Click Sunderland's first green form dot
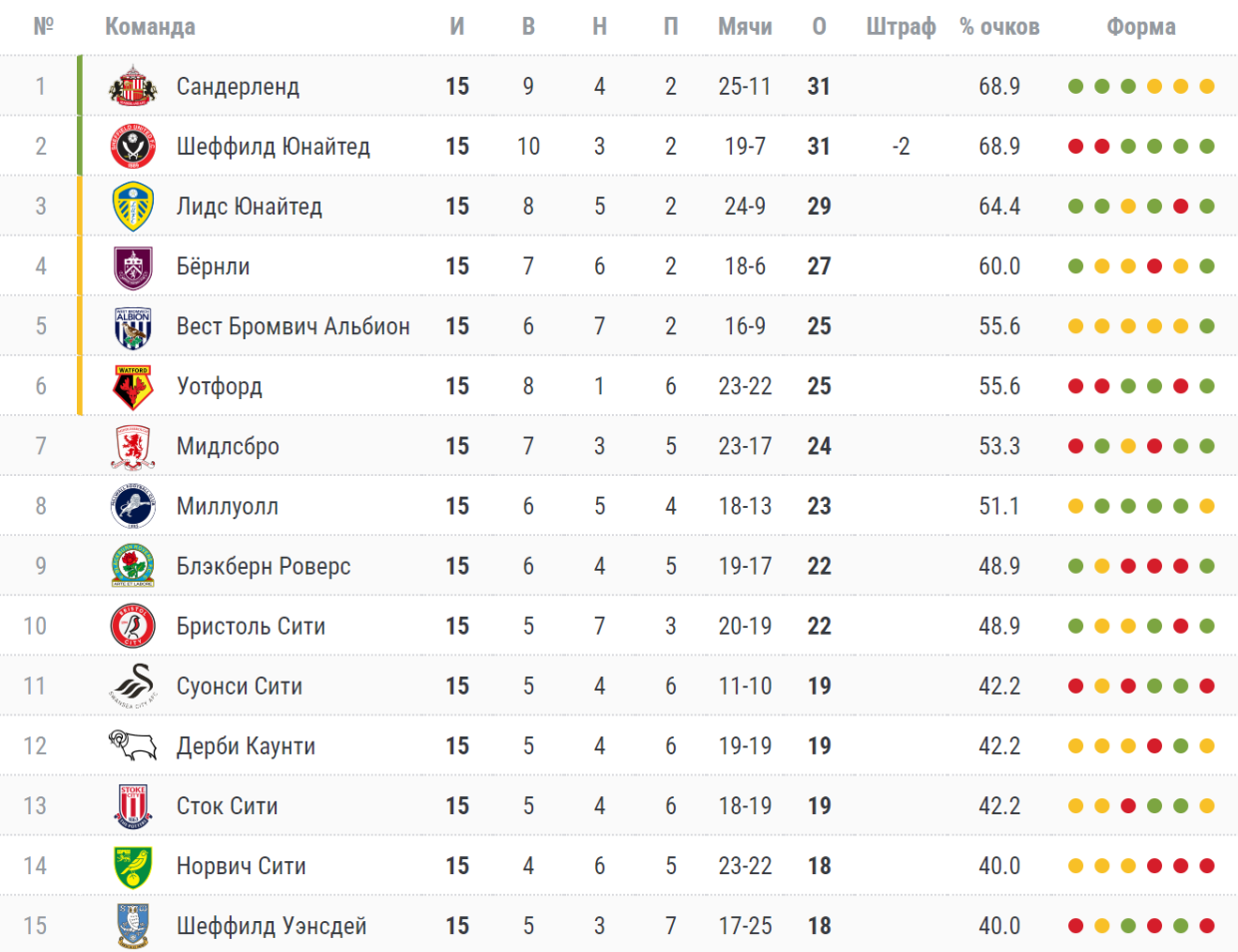 coord(1075,87)
